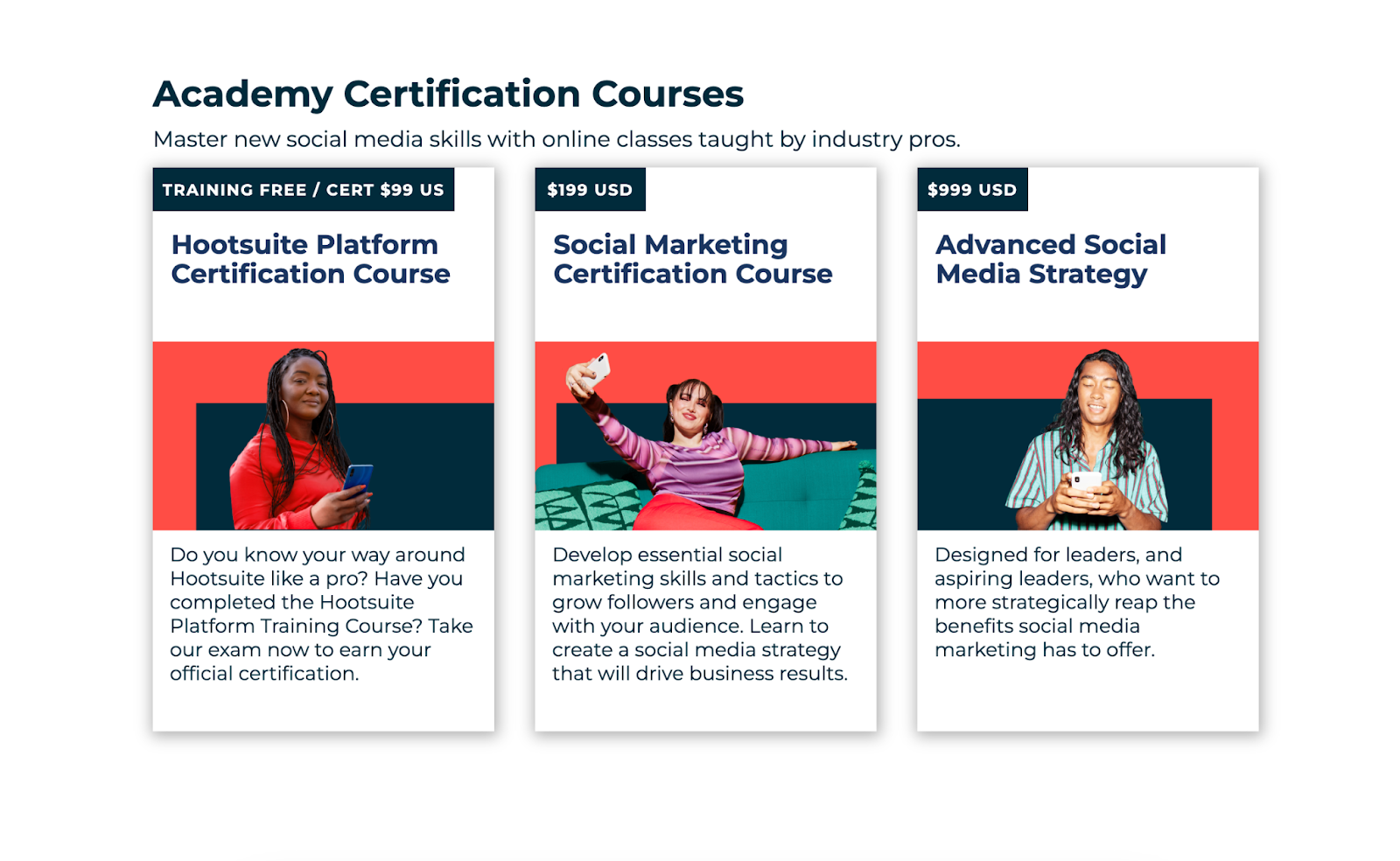Click the Academy Certification Courses heading
This screenshot has height=861, width=1400.
448,94
